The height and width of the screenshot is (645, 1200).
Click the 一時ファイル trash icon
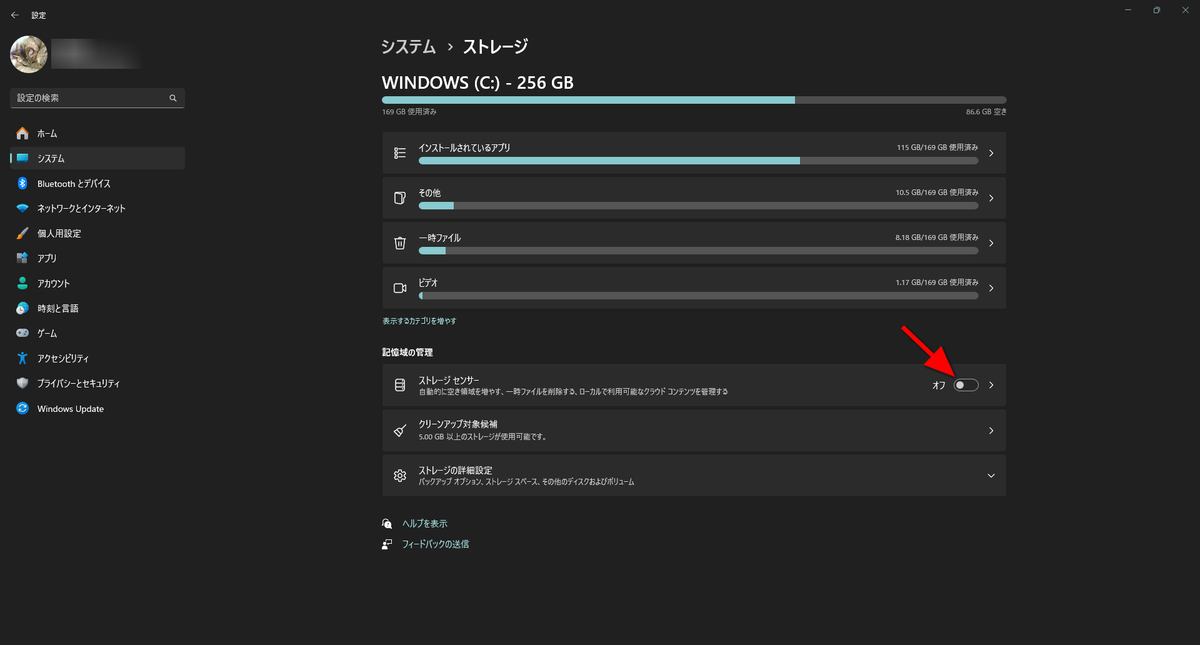point(400,243)
